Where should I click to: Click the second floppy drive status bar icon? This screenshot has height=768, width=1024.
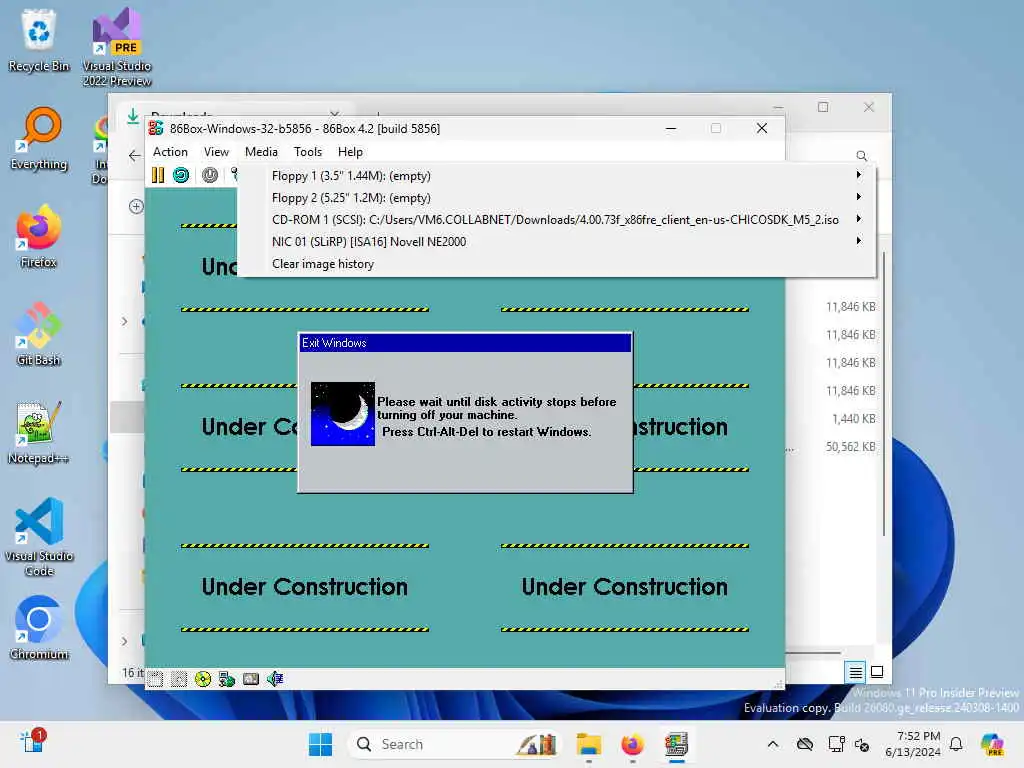(179, 679)
